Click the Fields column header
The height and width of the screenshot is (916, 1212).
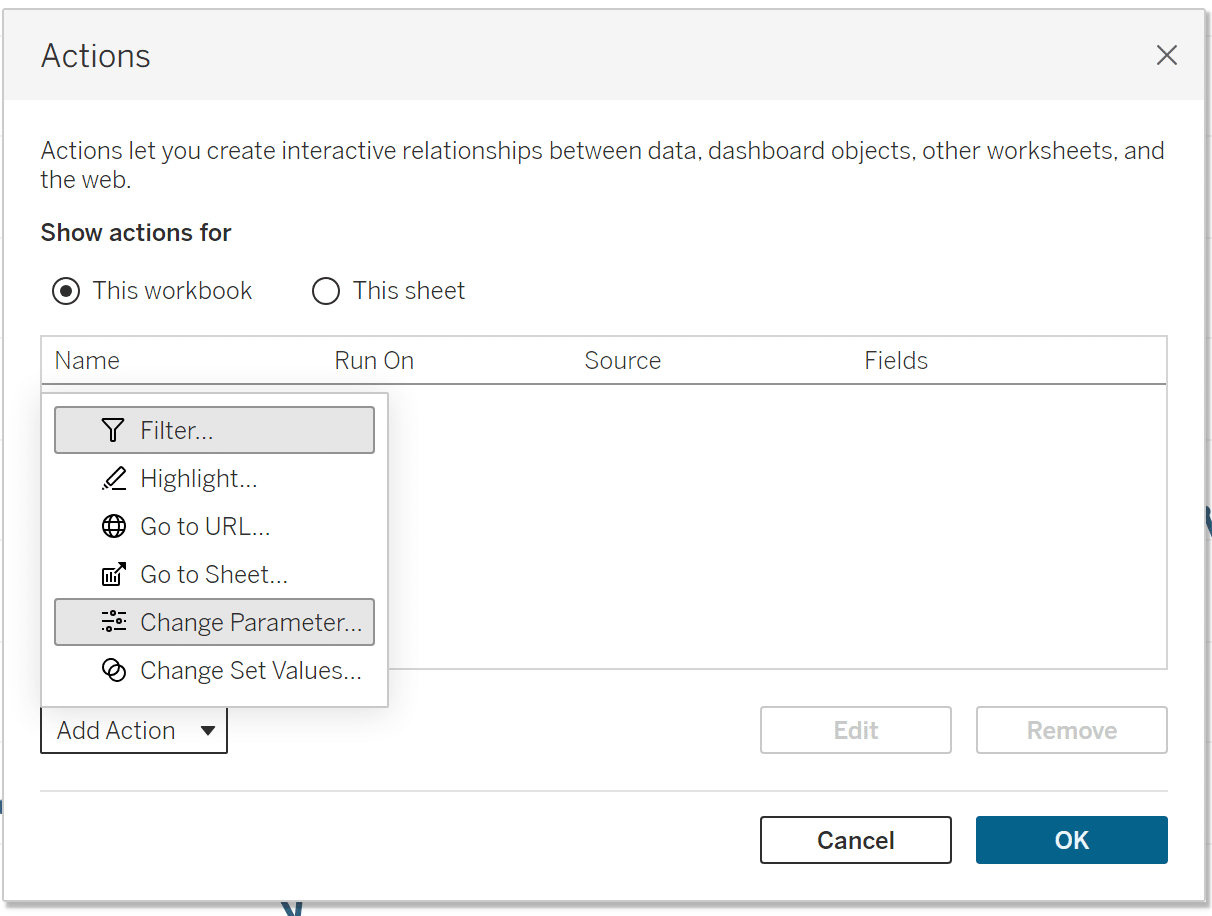coord(896,361)
